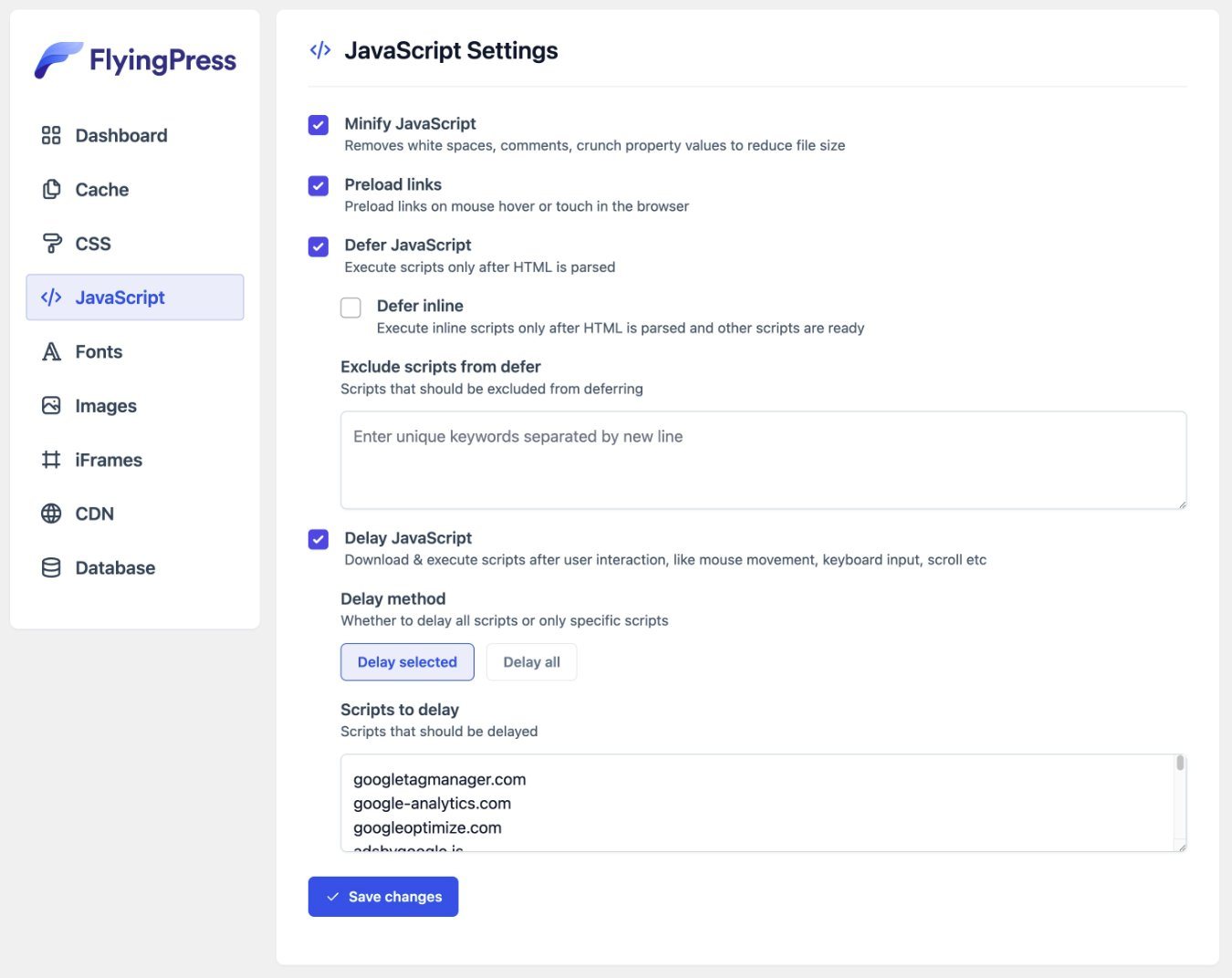Open the Database settings page
Image resolution: width=1232 pixels, height=978 pixels.
point(135,567)
